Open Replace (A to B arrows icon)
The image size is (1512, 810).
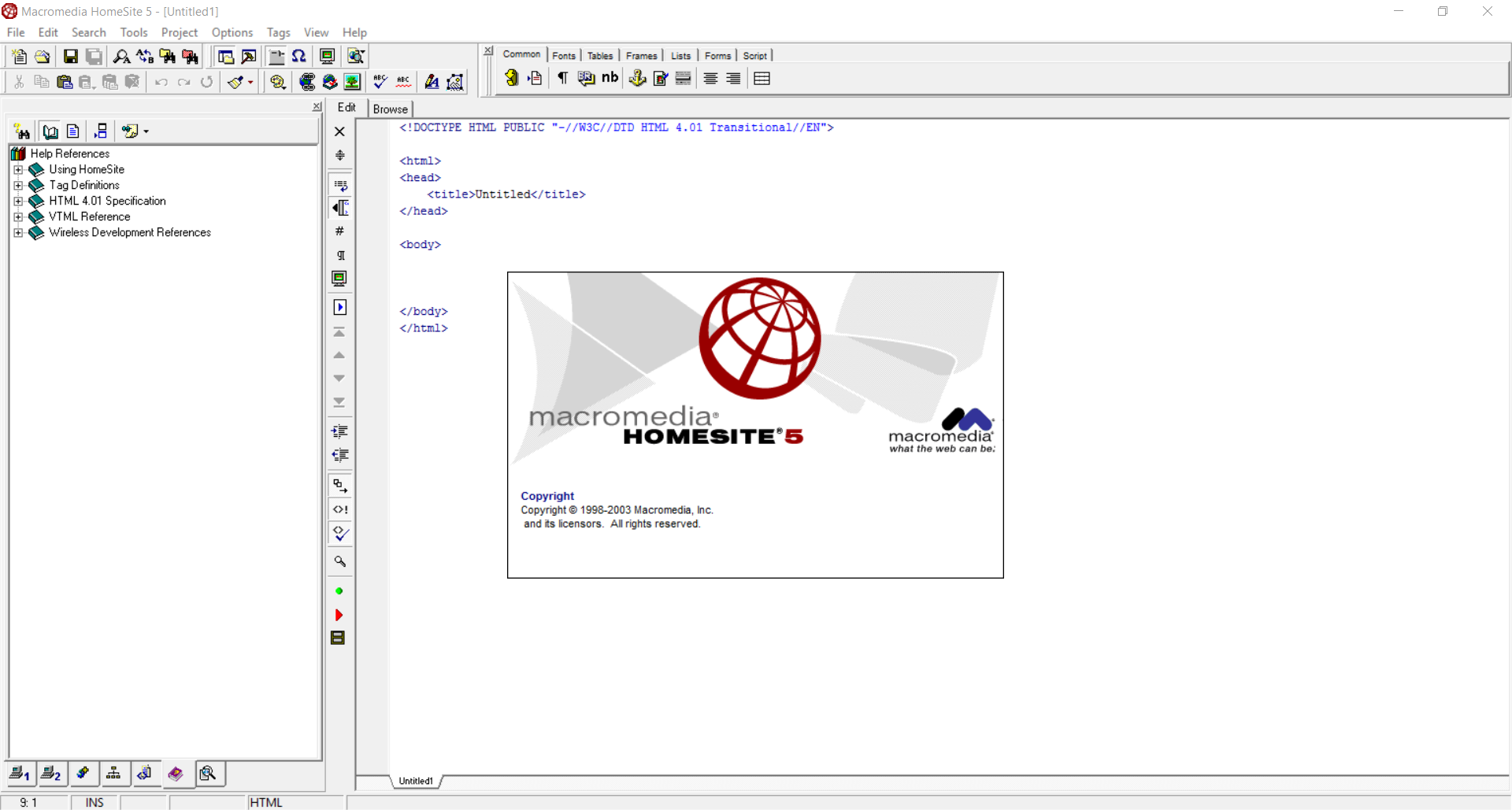click(144, 57)
